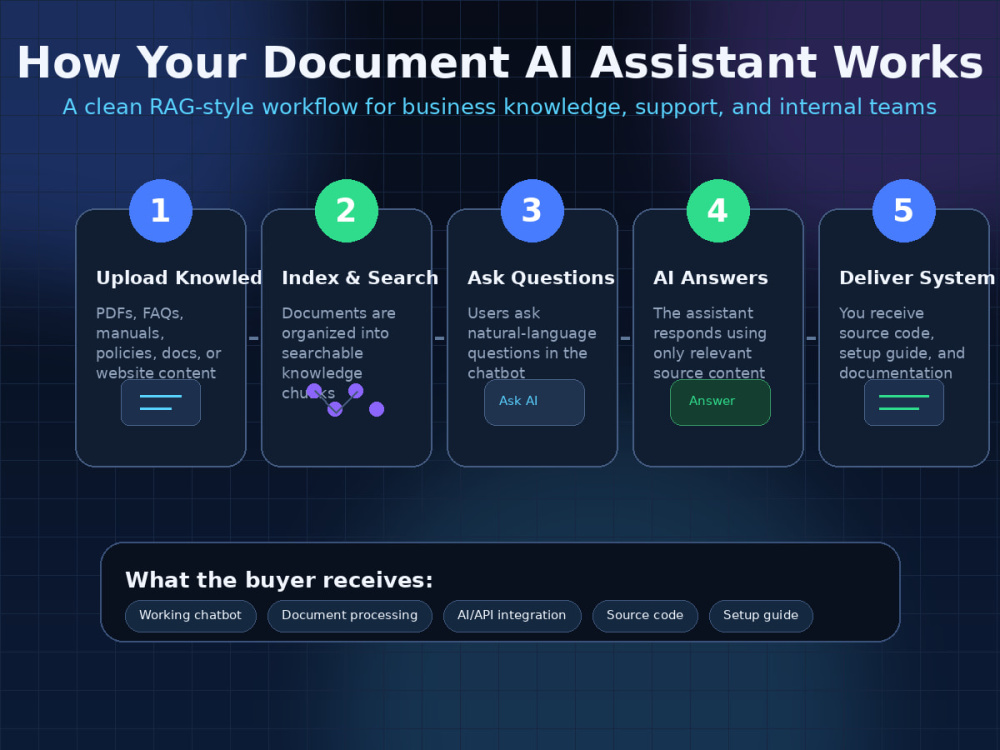Click the green step 2 circle
The height and width of the screenshot is (750, 1000).
point(346,210)
